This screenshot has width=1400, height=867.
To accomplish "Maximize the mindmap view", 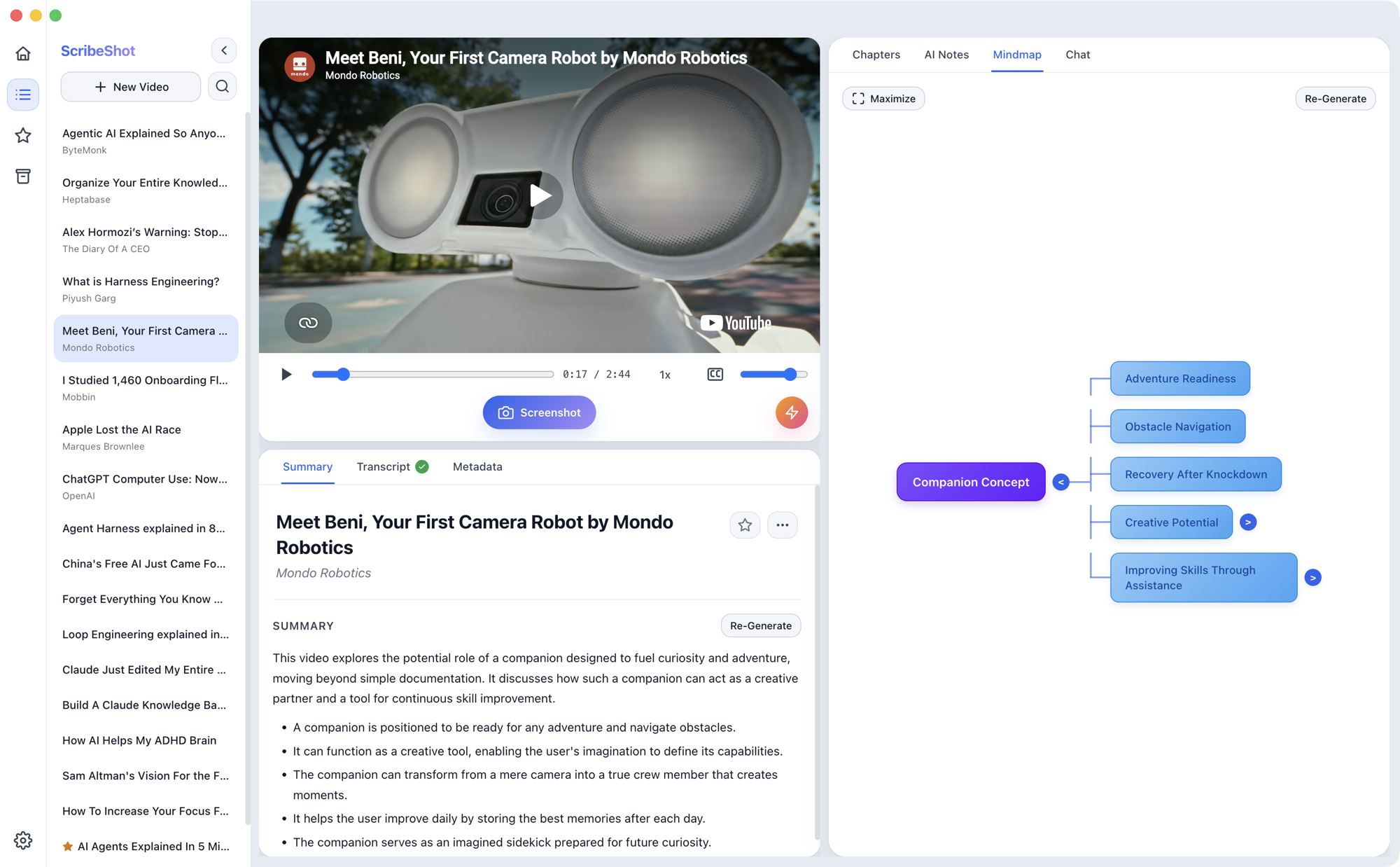I will [x=883, y=99].
